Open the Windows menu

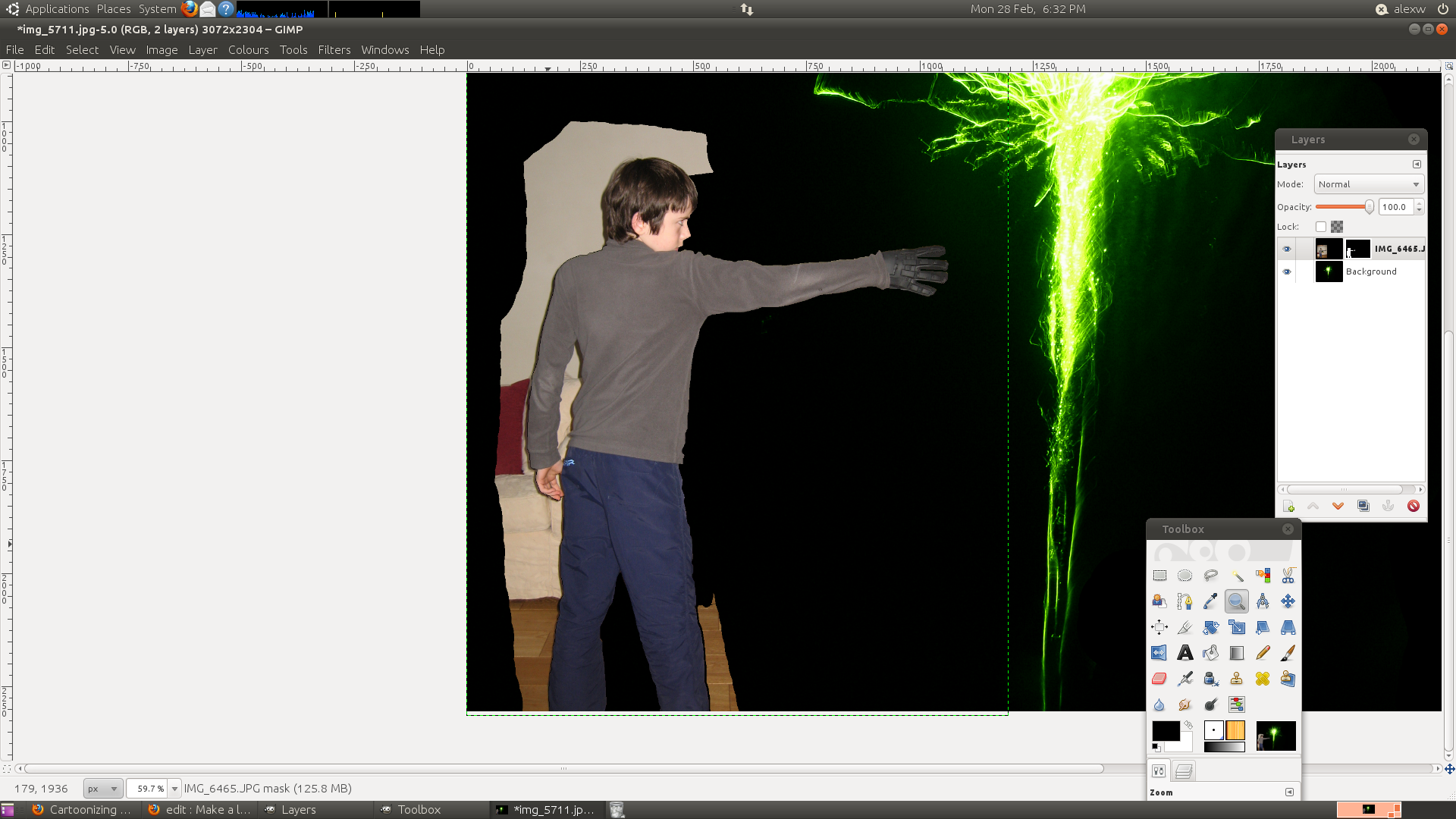coord(385,50)
